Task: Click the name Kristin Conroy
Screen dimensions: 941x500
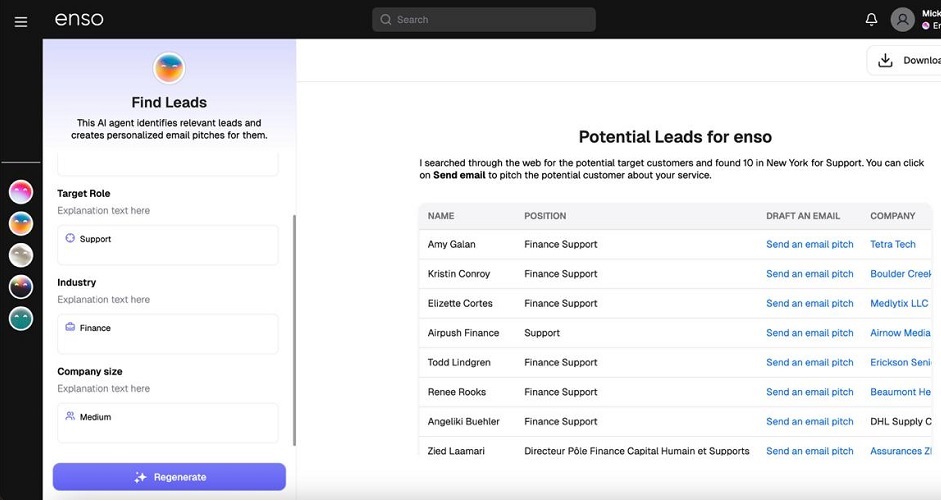Action: coord(458,274)
